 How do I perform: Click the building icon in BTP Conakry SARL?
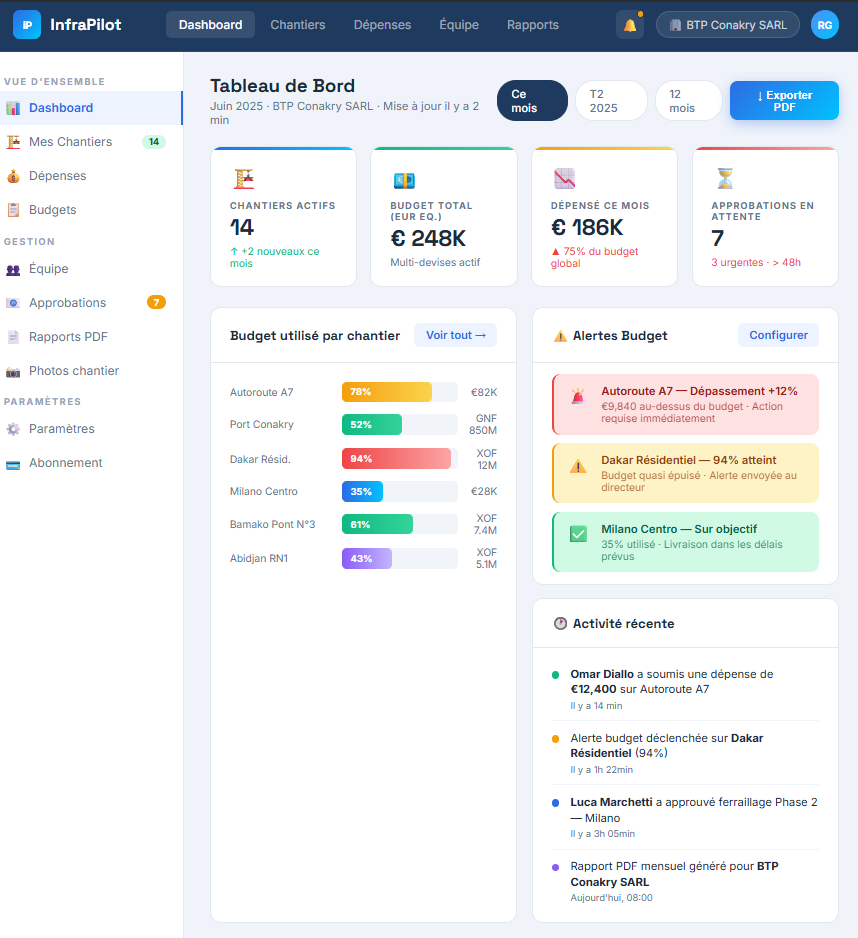[676, 25]
